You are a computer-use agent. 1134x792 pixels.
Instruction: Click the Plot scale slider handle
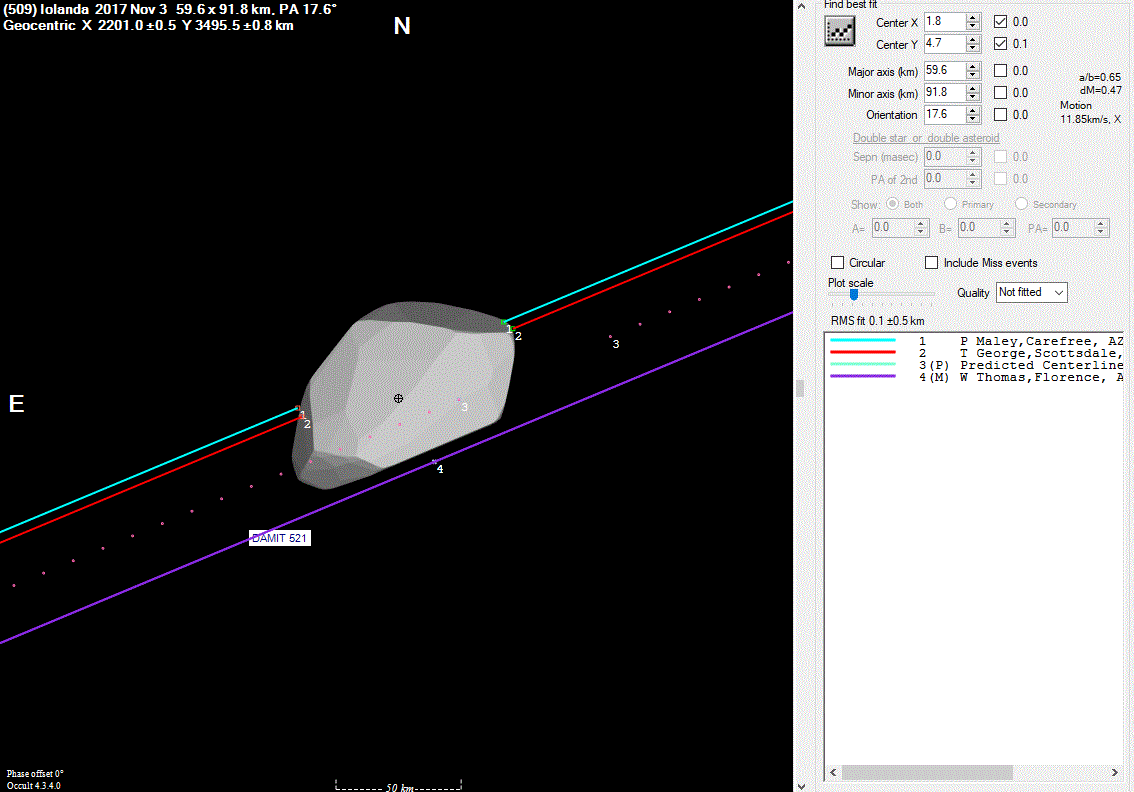[853, 294]
